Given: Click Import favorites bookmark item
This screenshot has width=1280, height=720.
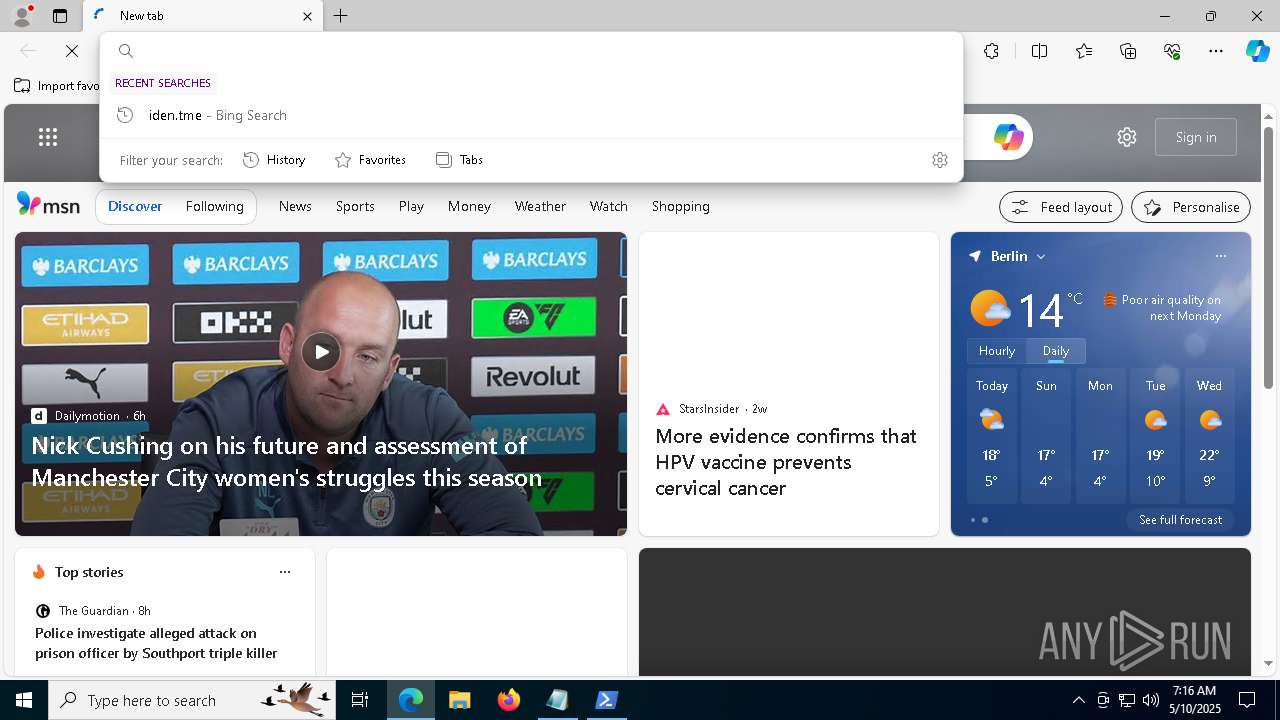Looking at the screenshot, I should point(57,86).
